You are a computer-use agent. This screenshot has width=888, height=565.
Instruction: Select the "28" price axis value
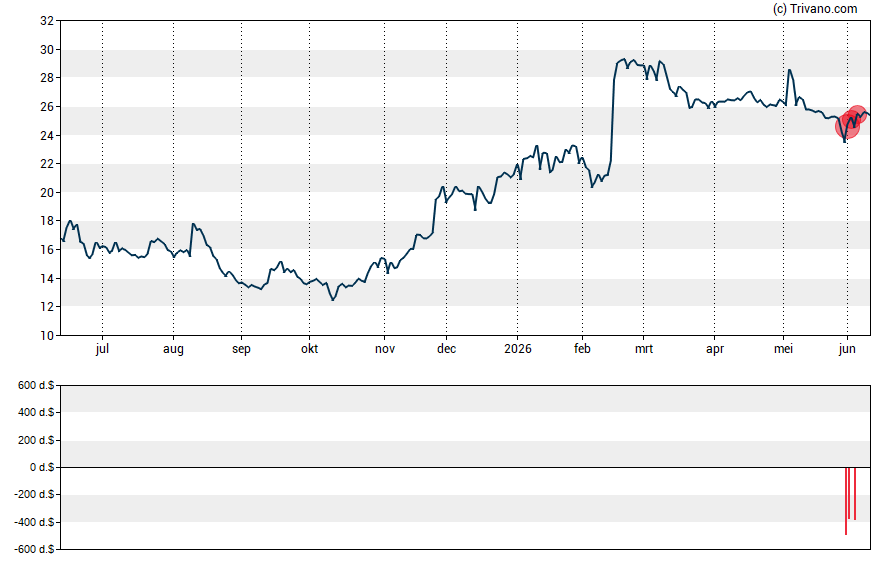click(x=47, y=78)
